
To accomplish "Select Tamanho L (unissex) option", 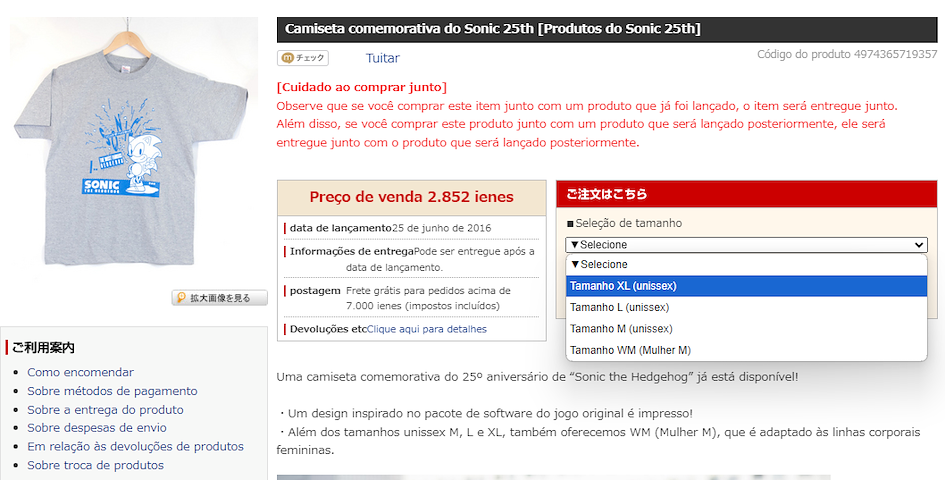I will pyautogui.click(x=746, y=307).
